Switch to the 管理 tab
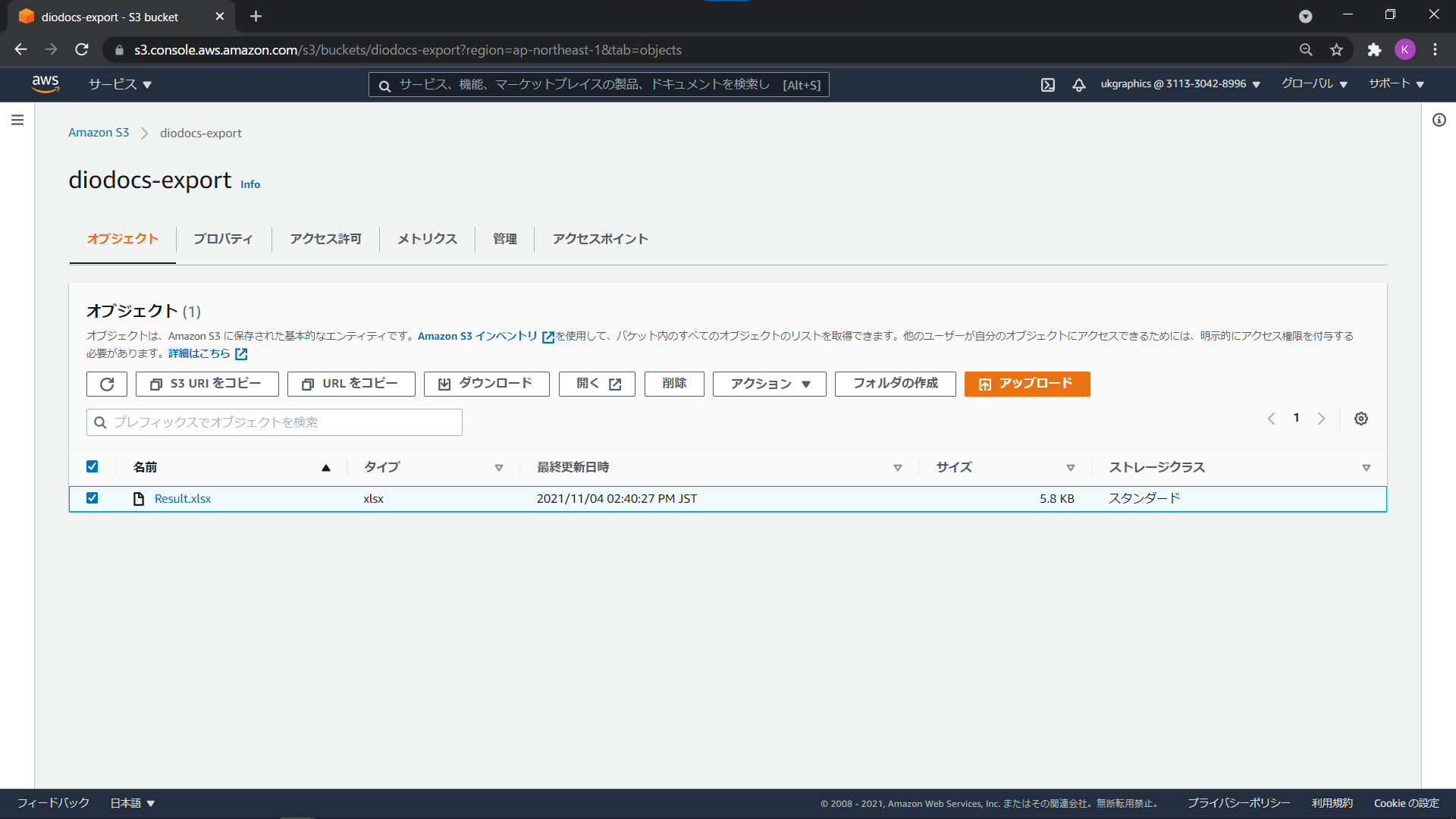 pos(504,239)
